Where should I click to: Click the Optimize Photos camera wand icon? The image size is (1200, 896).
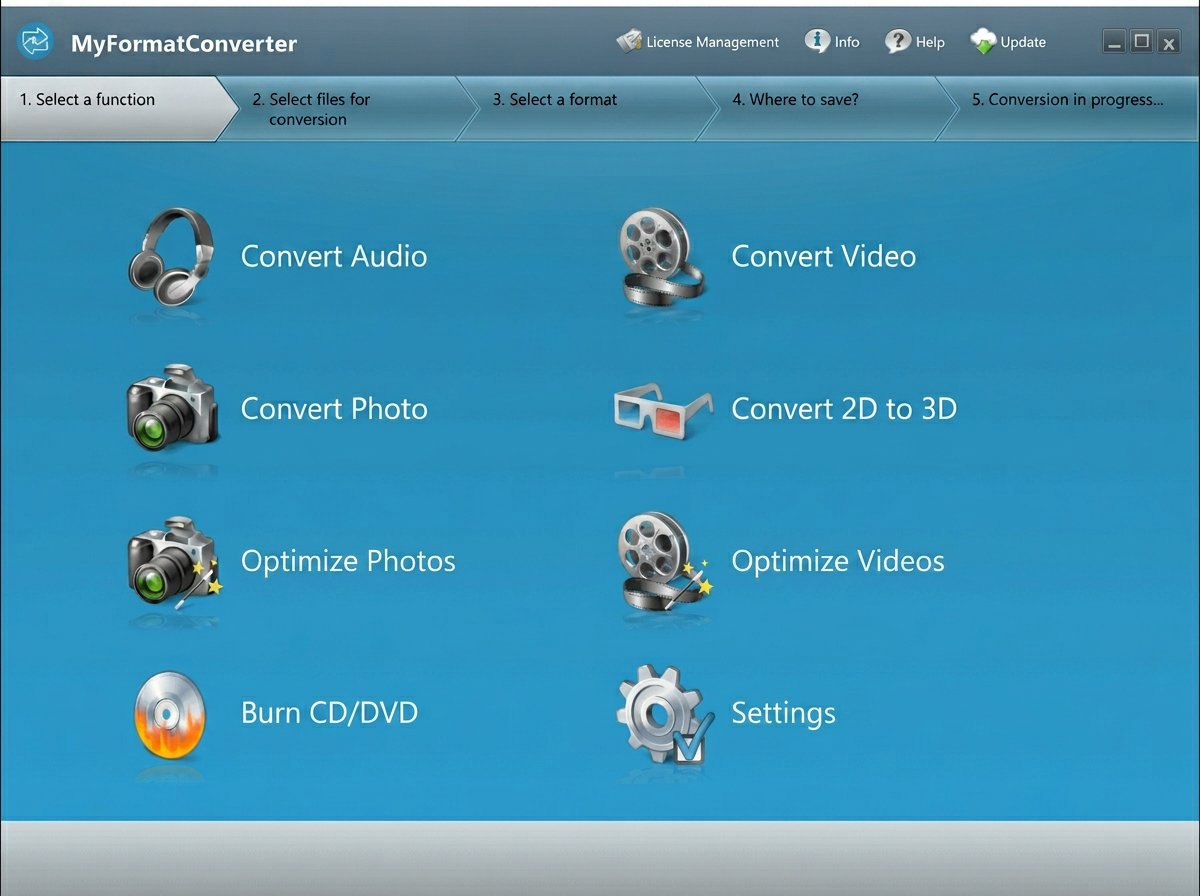[172, 561]
